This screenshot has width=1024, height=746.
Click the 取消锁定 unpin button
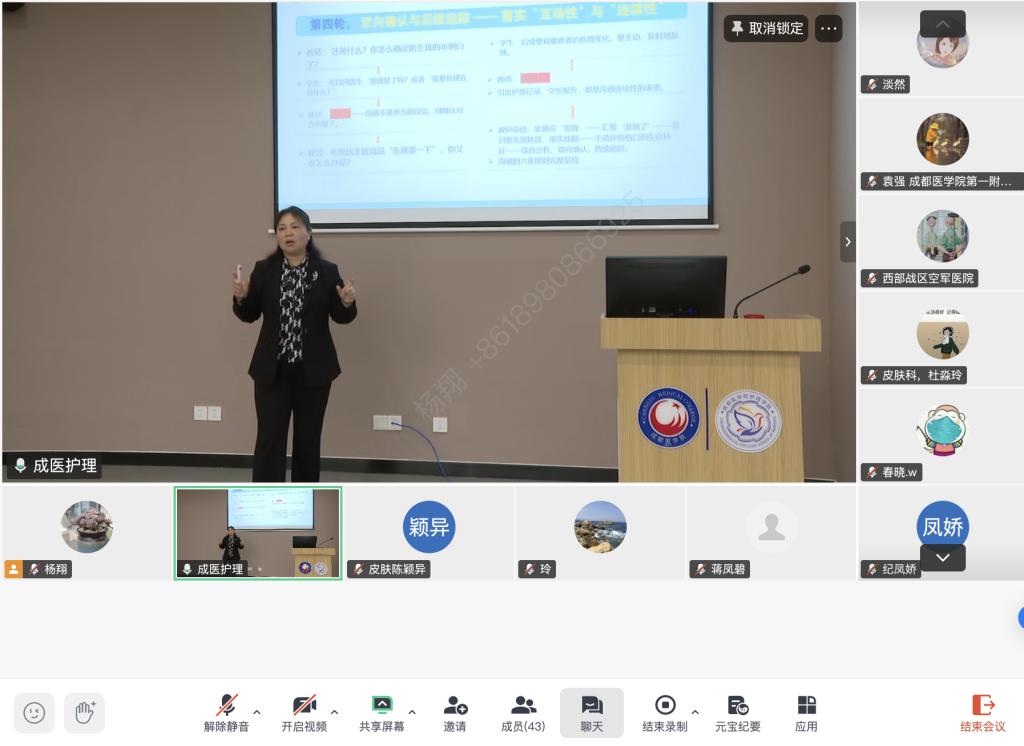pos(767,28)
